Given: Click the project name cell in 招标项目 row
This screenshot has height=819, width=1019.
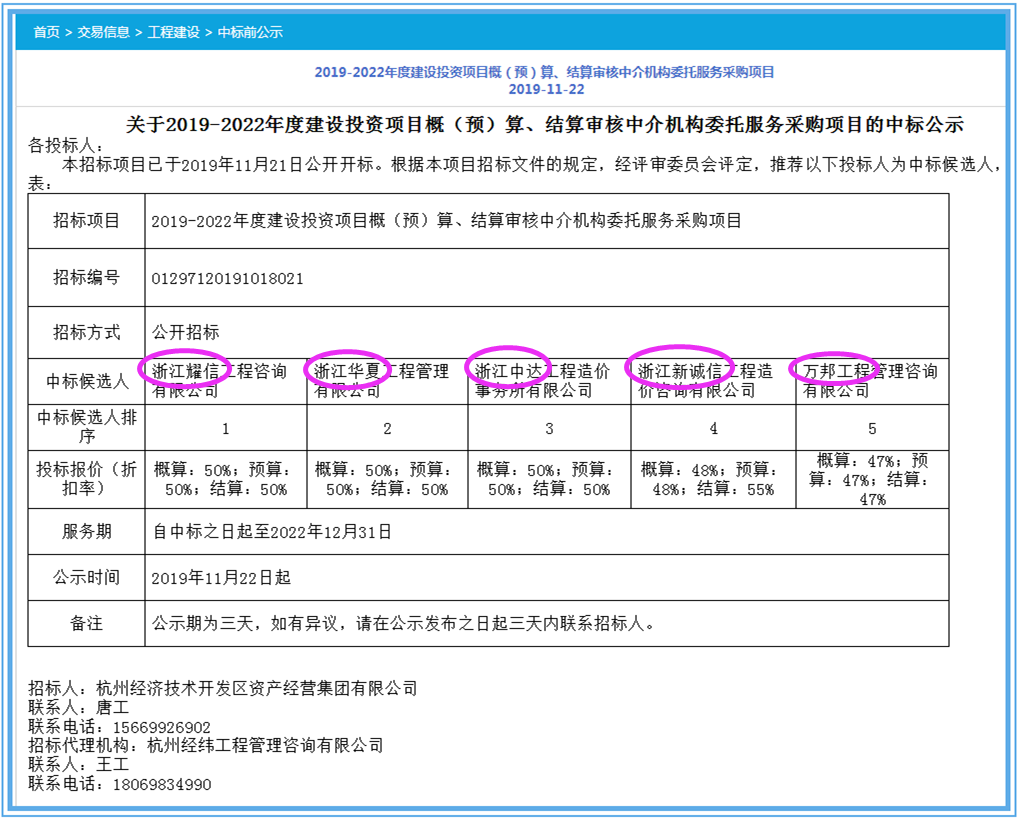Looking at the screenshot, I should pyautogui.click(x=547, y=221).
